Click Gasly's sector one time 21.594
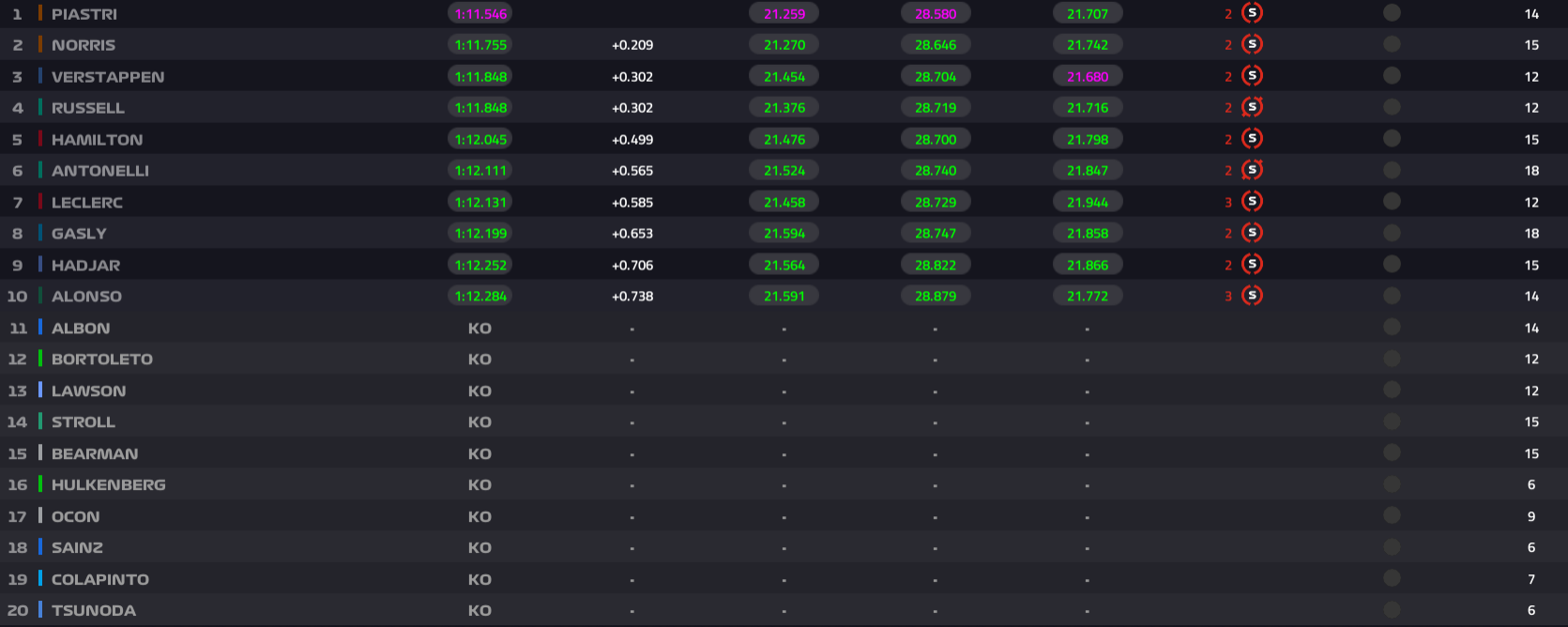The width and height of the screenshot is (1568, 627). pos(784,234)
